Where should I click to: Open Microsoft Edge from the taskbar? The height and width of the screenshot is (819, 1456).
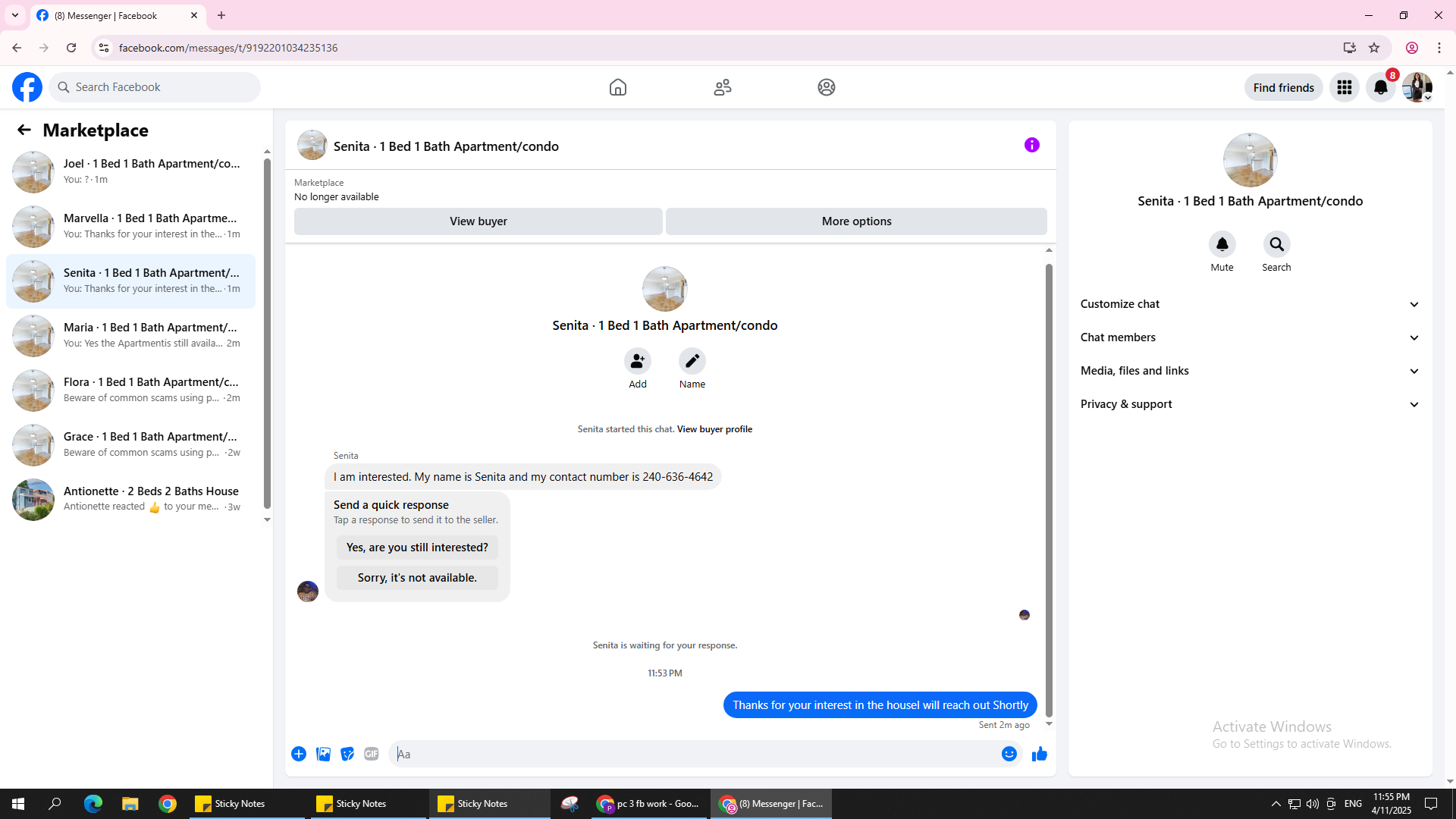(93, 804)
